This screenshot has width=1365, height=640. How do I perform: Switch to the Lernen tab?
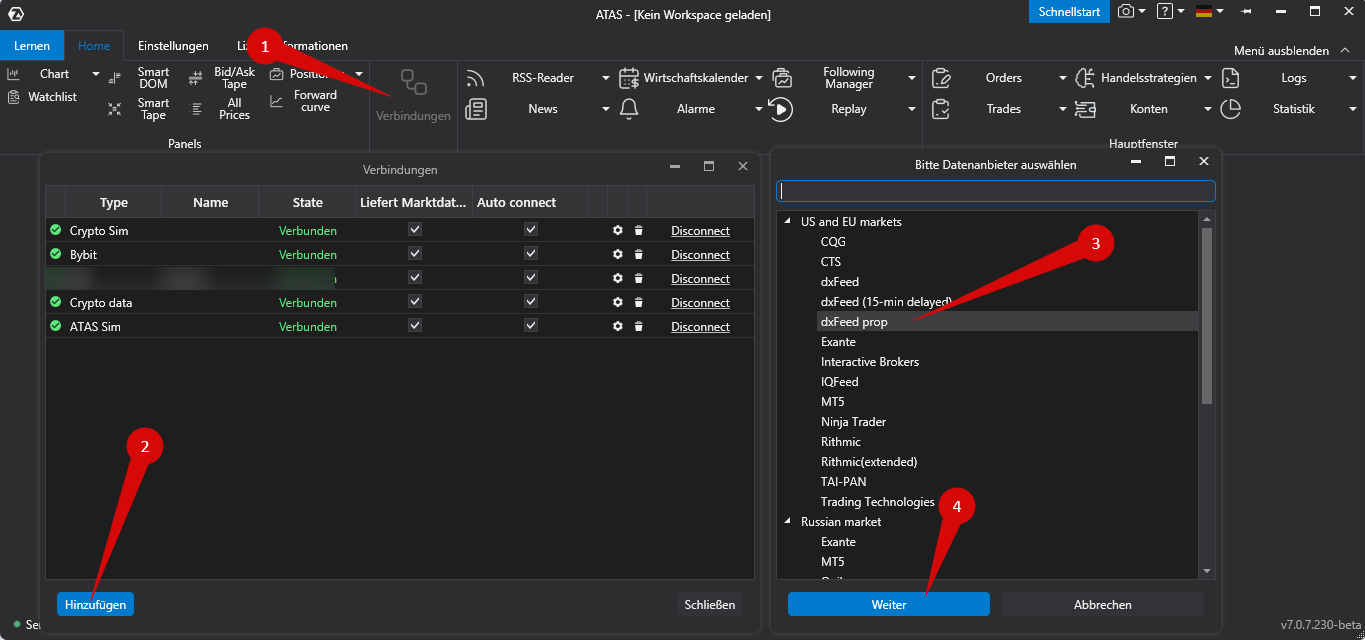(x=32, y=46)
